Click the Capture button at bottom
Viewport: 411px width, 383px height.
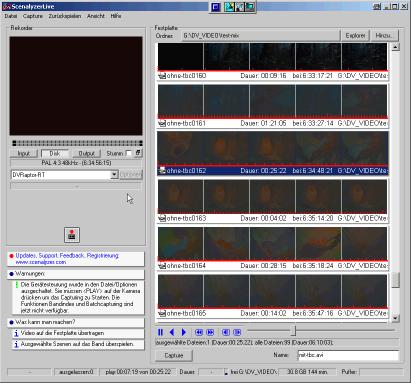coord(174,355)
